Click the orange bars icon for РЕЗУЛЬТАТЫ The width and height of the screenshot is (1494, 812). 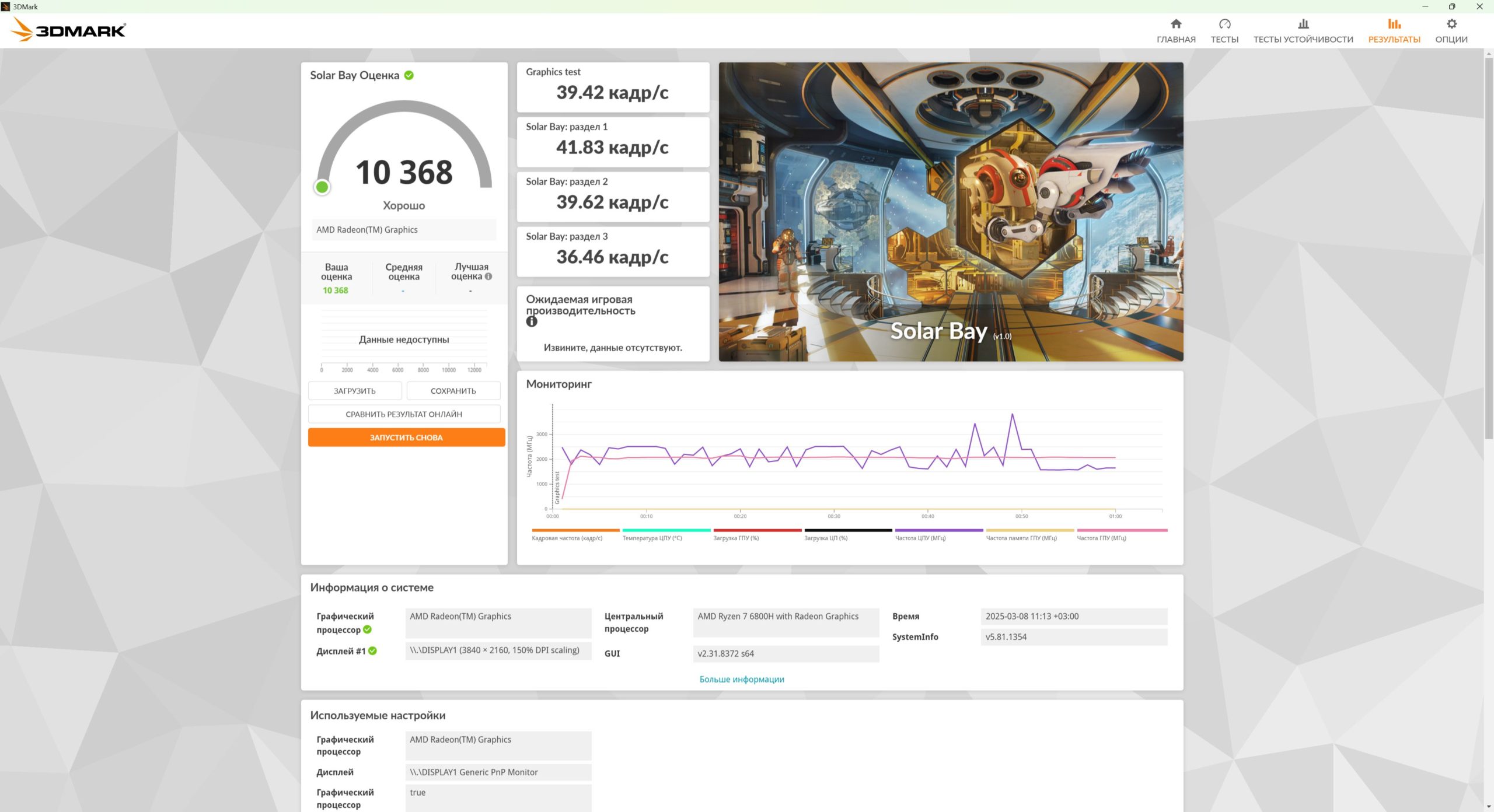pyautogui.click(x=1394, y=24)
